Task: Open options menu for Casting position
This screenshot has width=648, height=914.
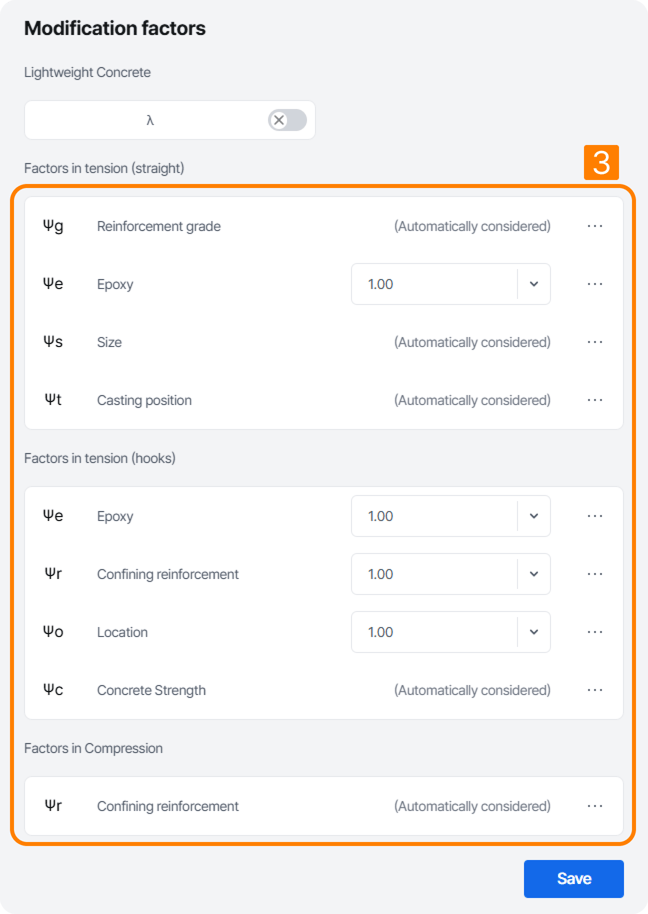Action: (595, 400)
